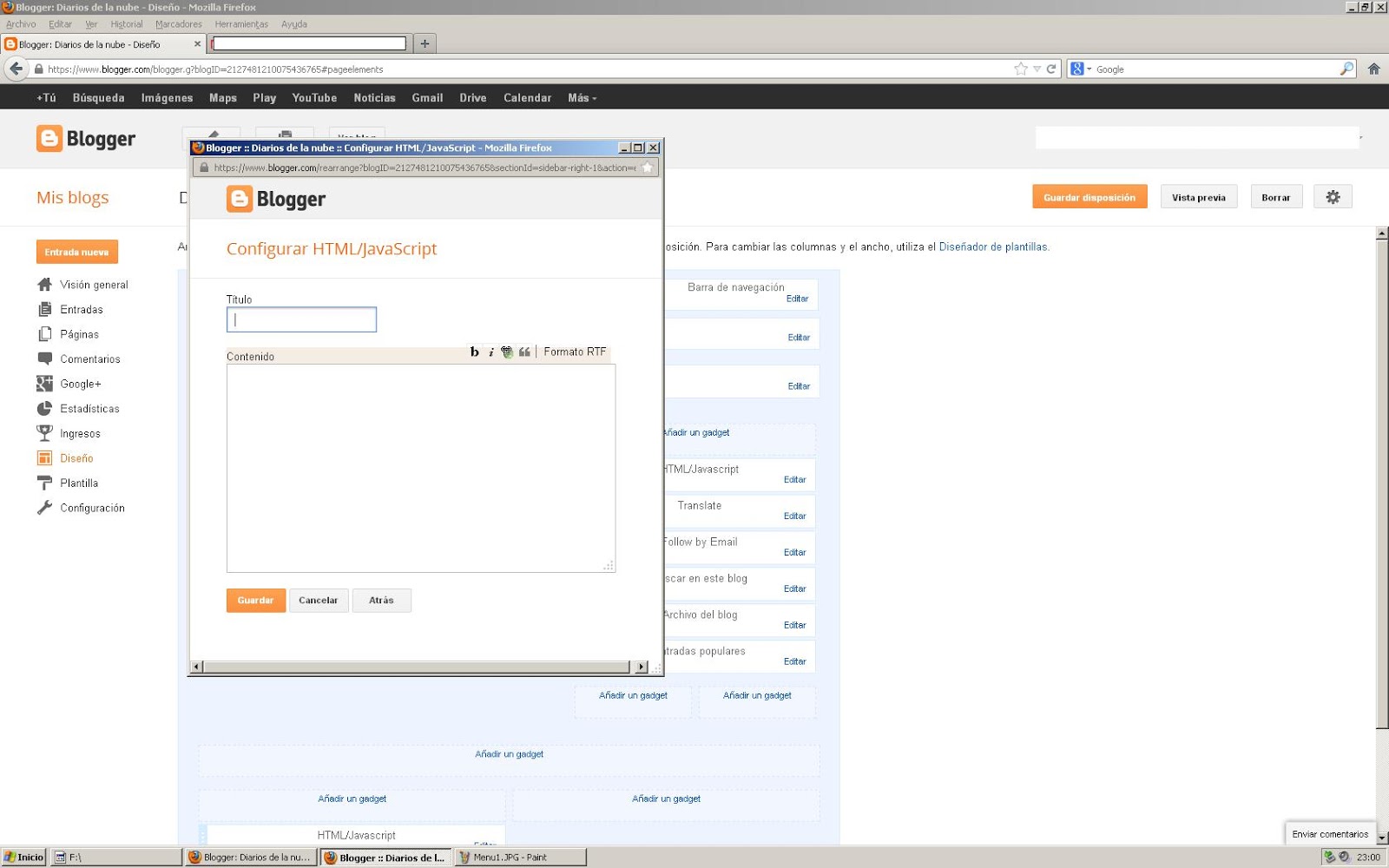Switch to Menu1.JPG - Paint in taskbar

pyautogui.click(x=520, y=858)
